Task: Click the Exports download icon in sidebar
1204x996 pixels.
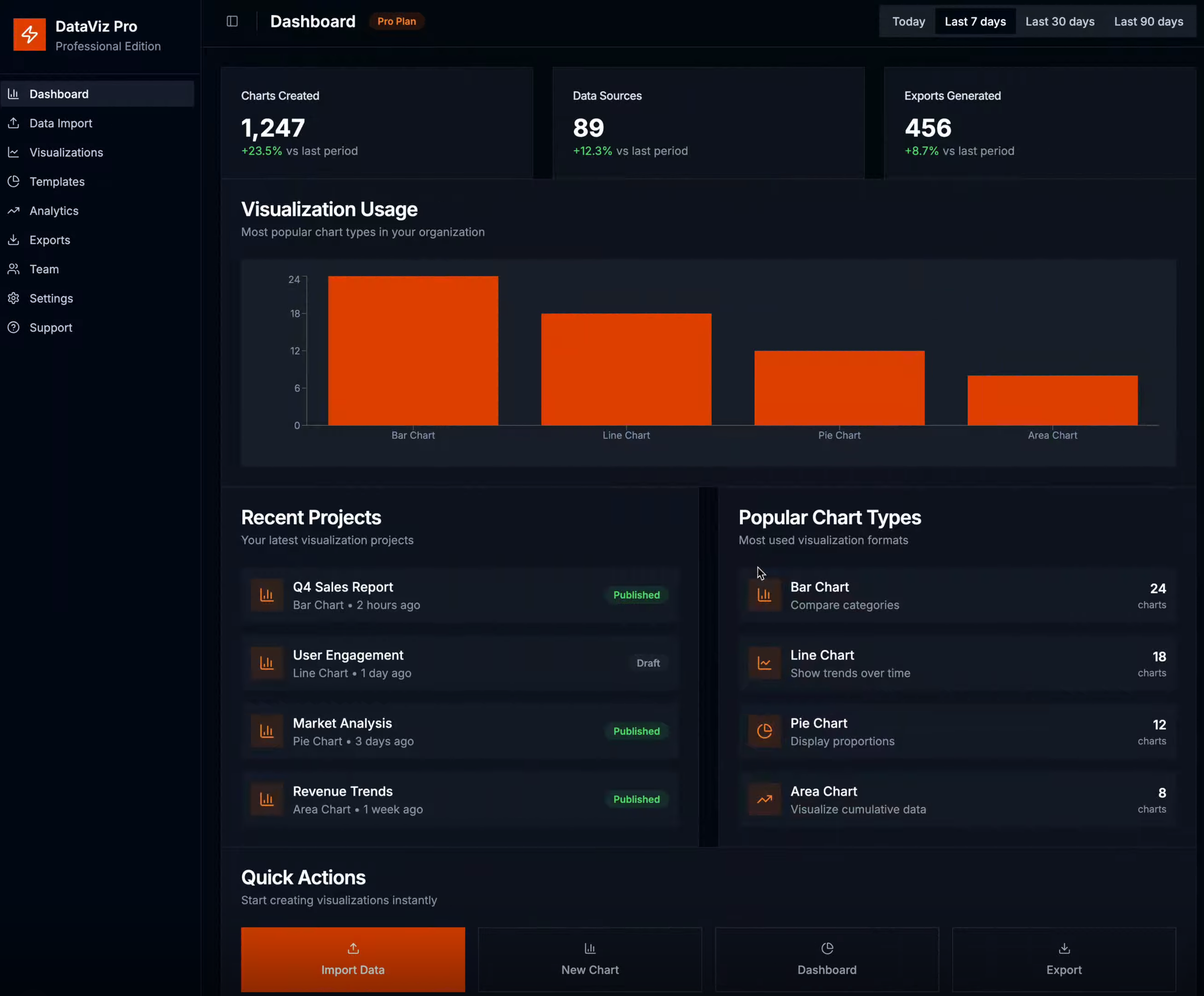Action: pyautogui.click(x=14, y=240)
